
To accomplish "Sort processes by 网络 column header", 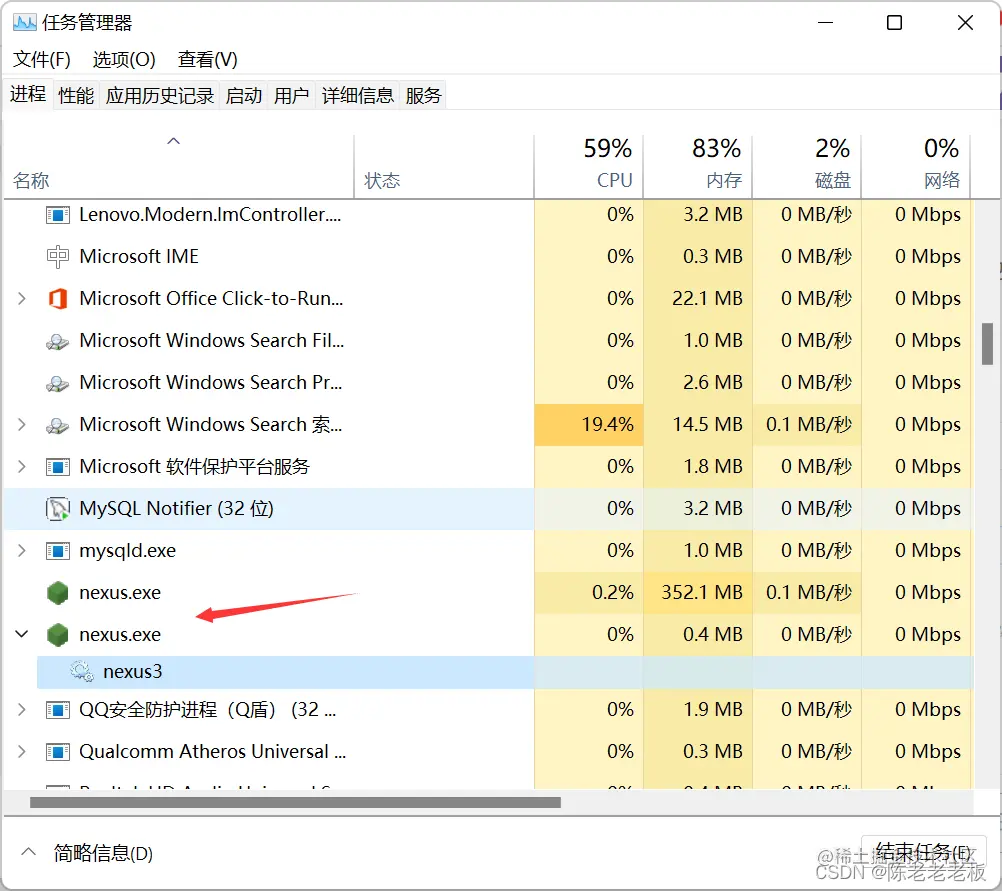I will coord(916,167).
